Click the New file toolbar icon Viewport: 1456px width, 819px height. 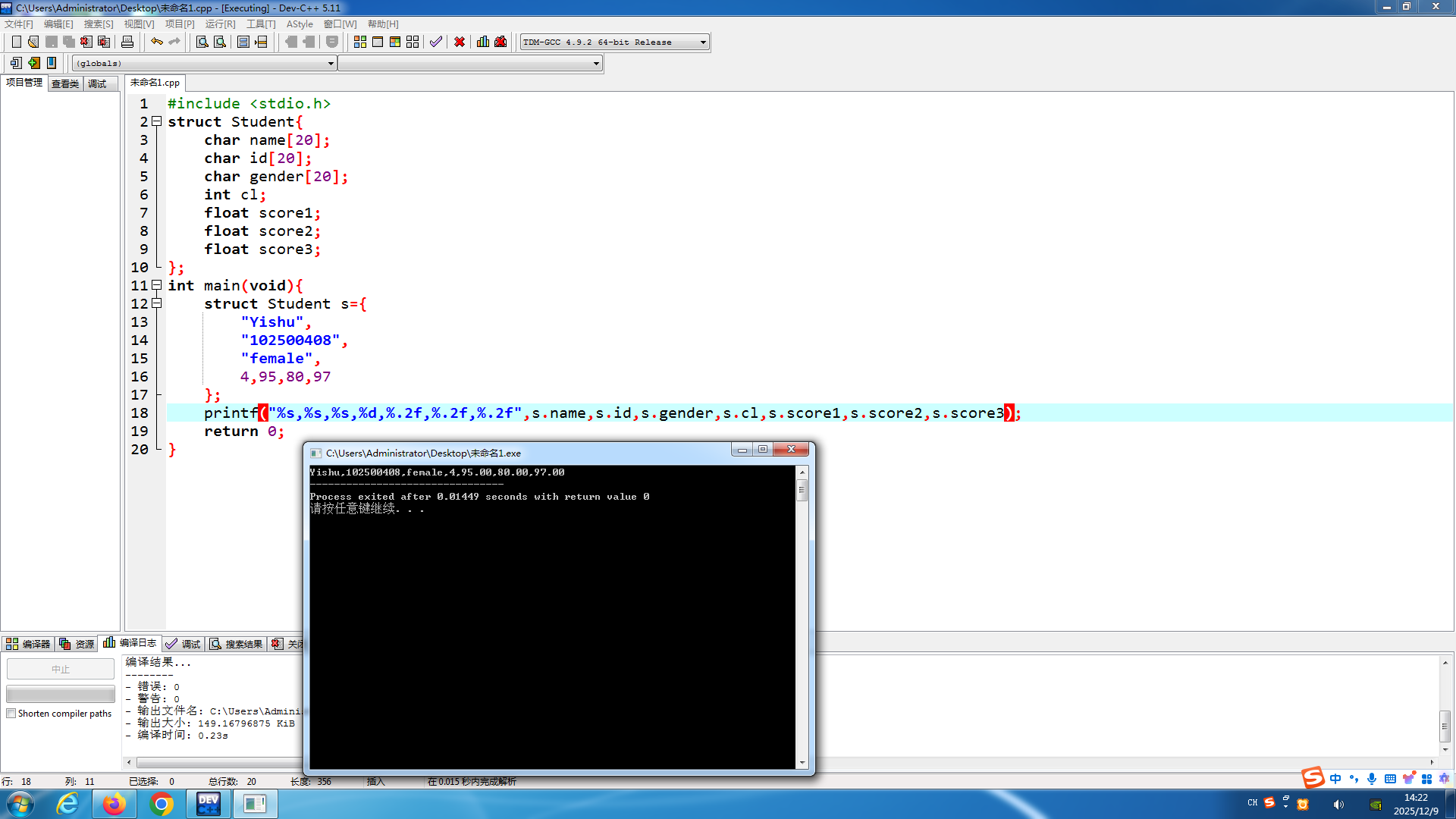(x=16, y=42)
